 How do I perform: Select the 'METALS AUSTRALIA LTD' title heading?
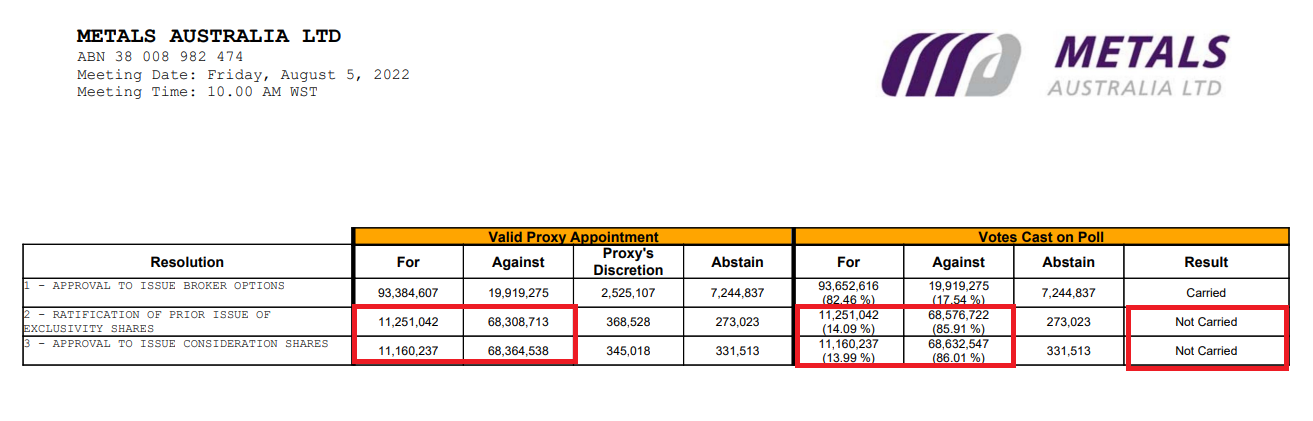point(209,37)
